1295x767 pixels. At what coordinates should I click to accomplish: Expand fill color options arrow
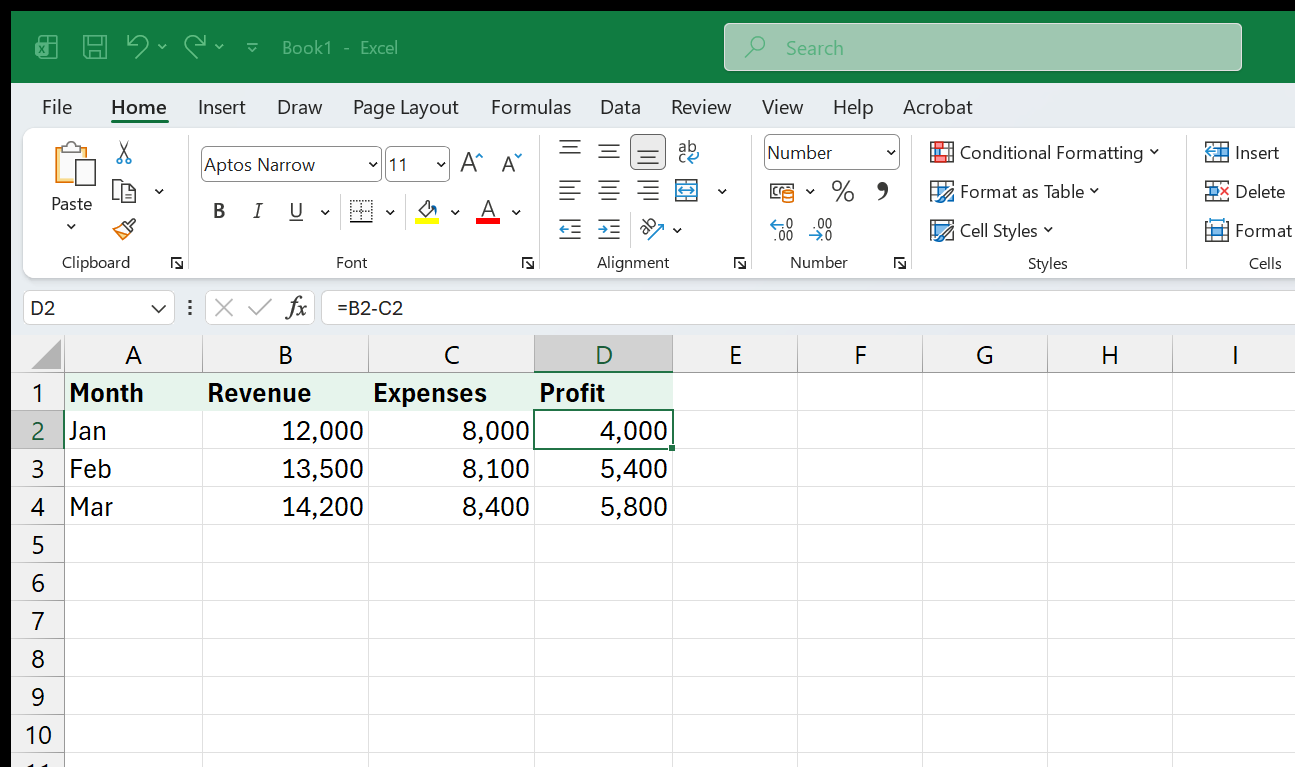pos(455,212)
